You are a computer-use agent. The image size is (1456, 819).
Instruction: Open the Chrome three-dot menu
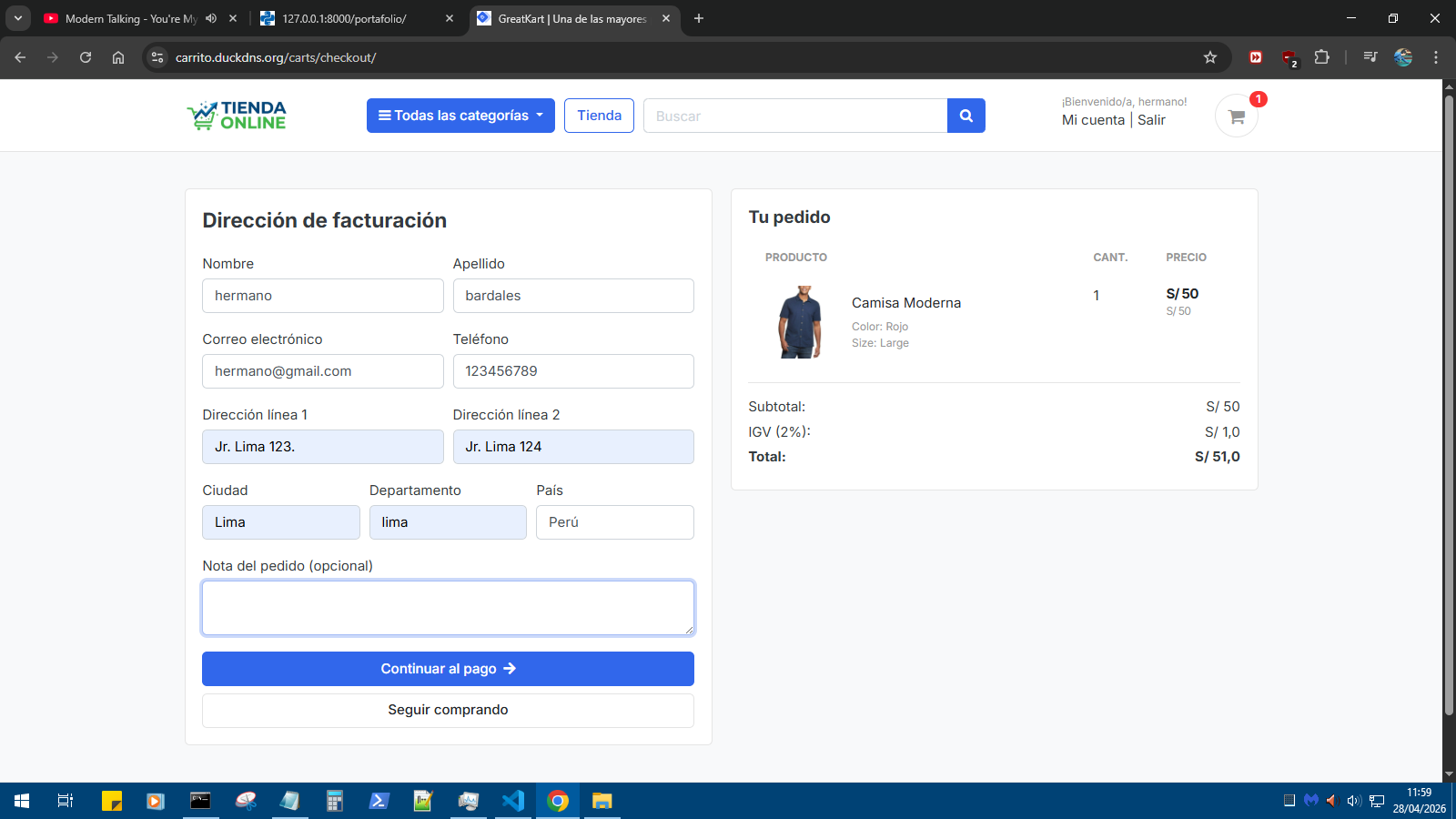[x=1435, y=57]
